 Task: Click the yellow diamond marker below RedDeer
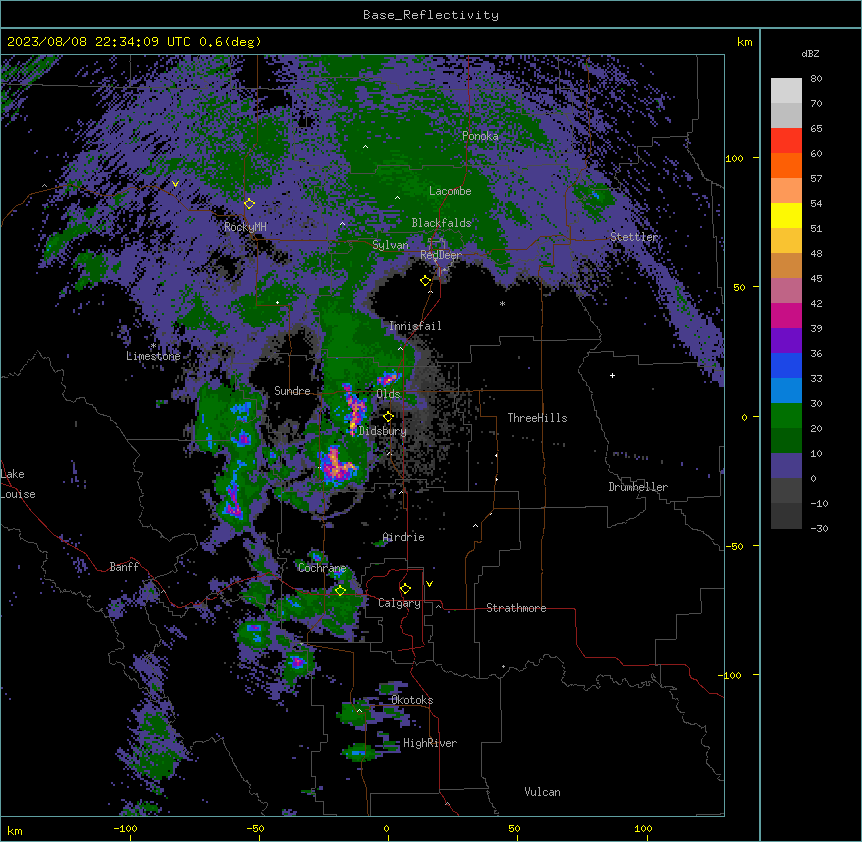(x=425, y=281)
